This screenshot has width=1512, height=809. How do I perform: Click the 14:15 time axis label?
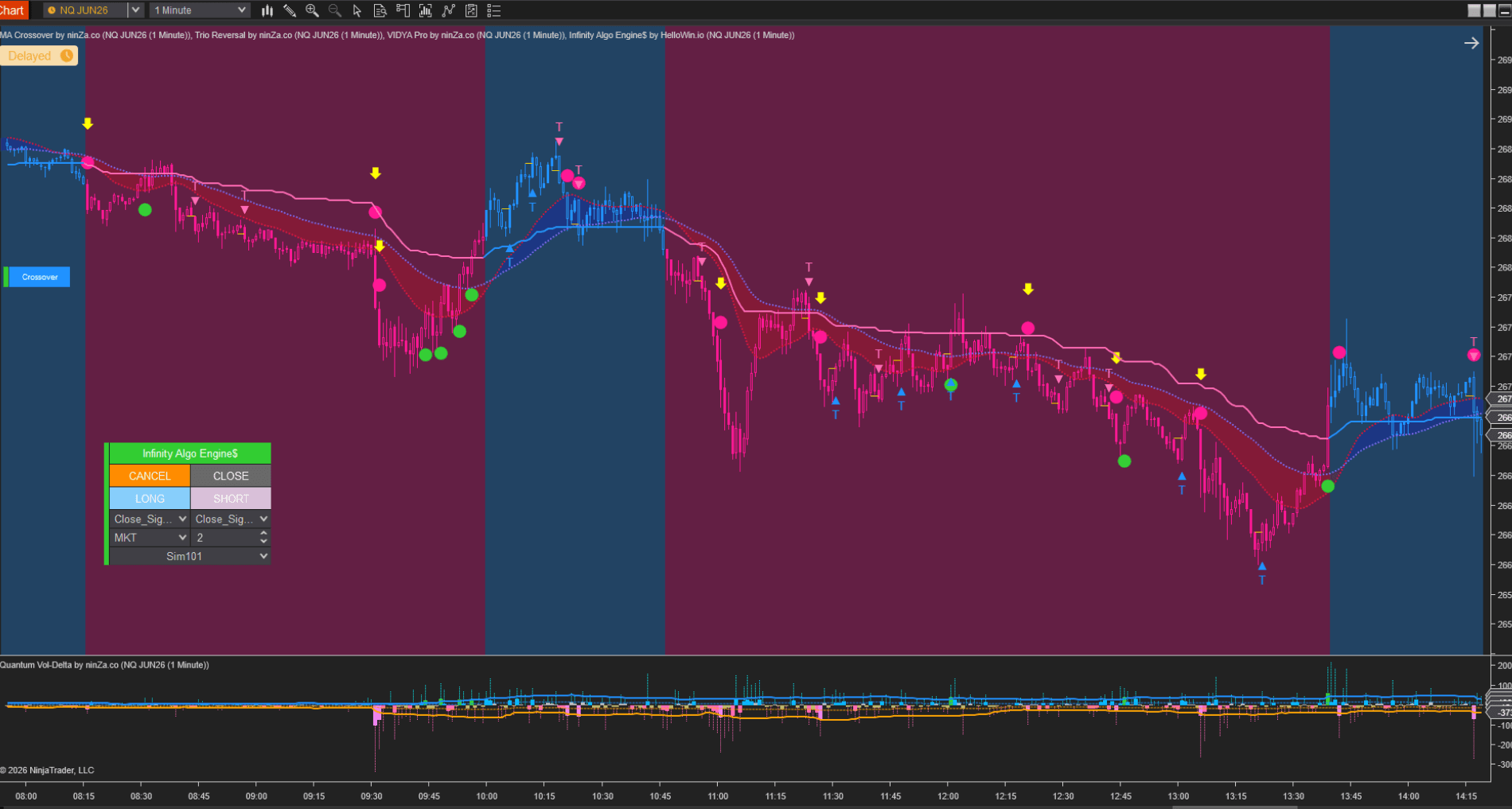point(1466,796)
